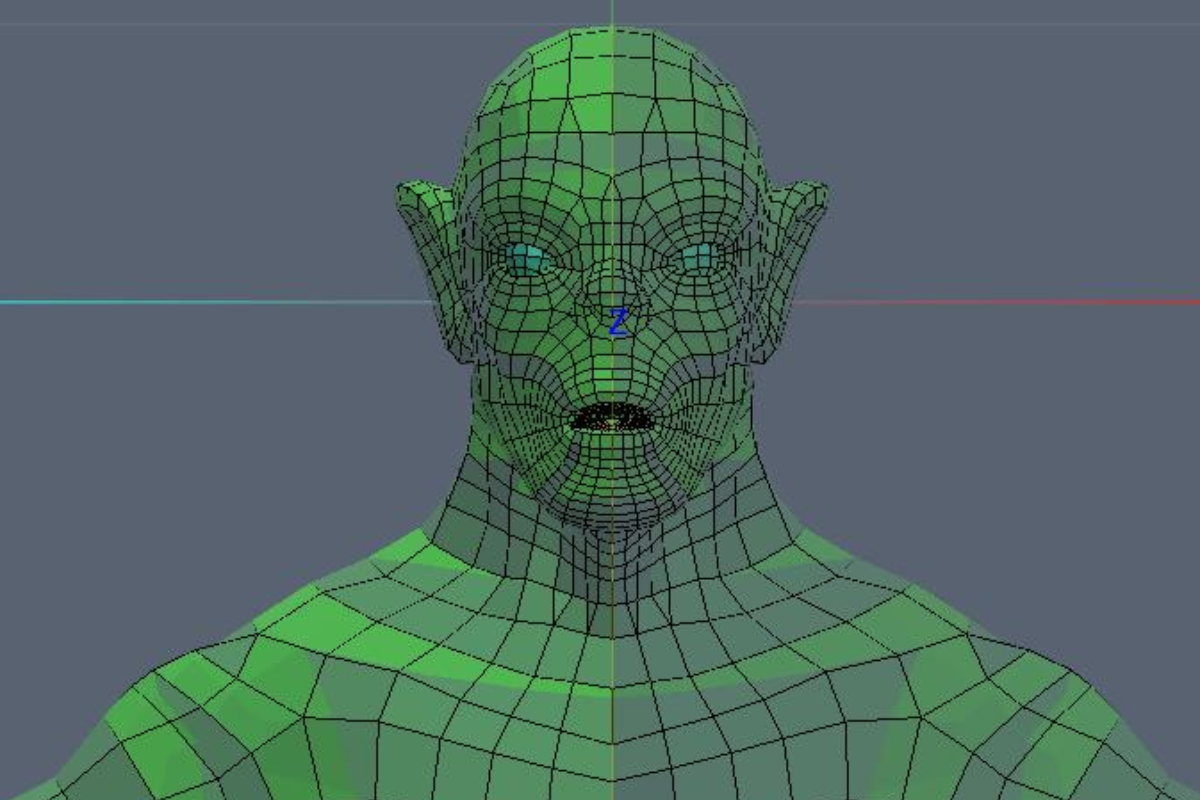Click the red axis line right of head
This screenshot has height=800, width=1200.
(x=997, y=302)
